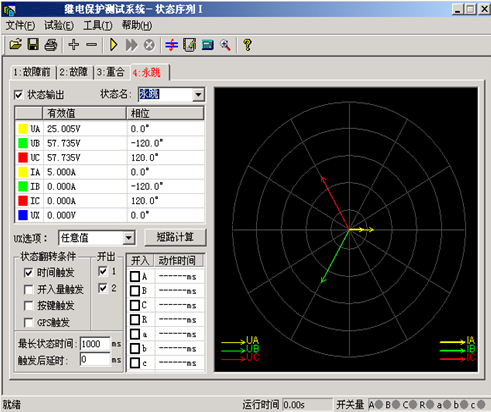The width and height of the screenshot is (491, 412).
Task: Open the 试验(E) menu
Action: [59, 25]
